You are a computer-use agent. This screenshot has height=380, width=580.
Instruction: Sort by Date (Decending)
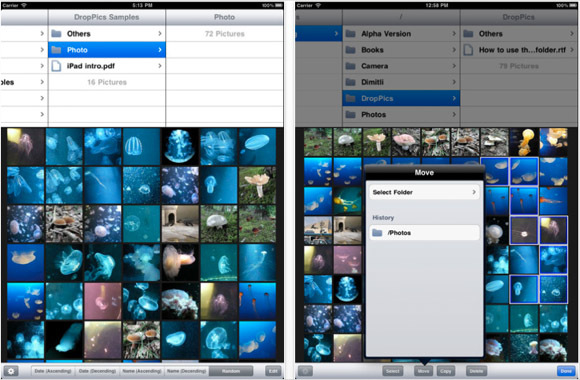(98, 371)
